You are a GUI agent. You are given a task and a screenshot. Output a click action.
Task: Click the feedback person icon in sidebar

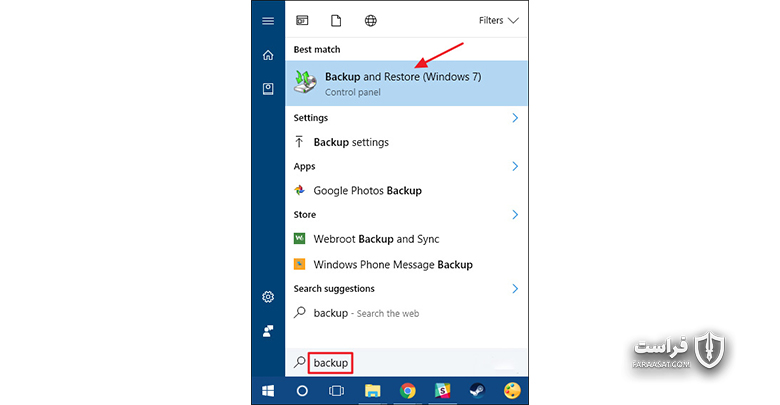click(x=268, y=331)
